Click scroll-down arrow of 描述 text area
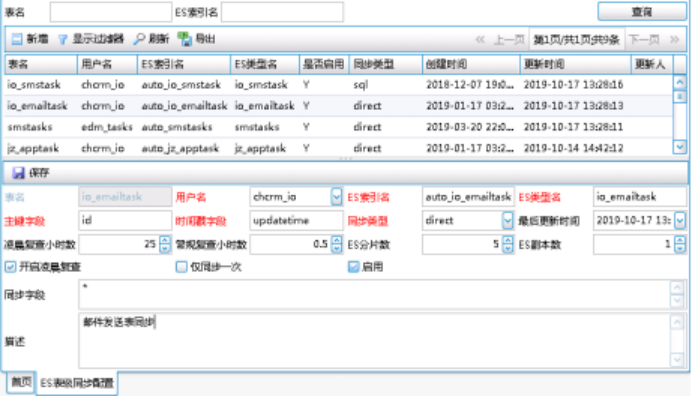 click(677, 360)
